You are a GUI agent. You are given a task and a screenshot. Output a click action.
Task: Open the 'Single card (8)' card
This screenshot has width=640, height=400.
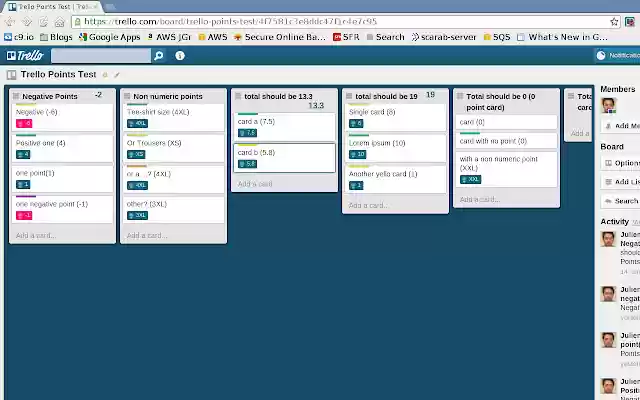[x=395, y=118]
